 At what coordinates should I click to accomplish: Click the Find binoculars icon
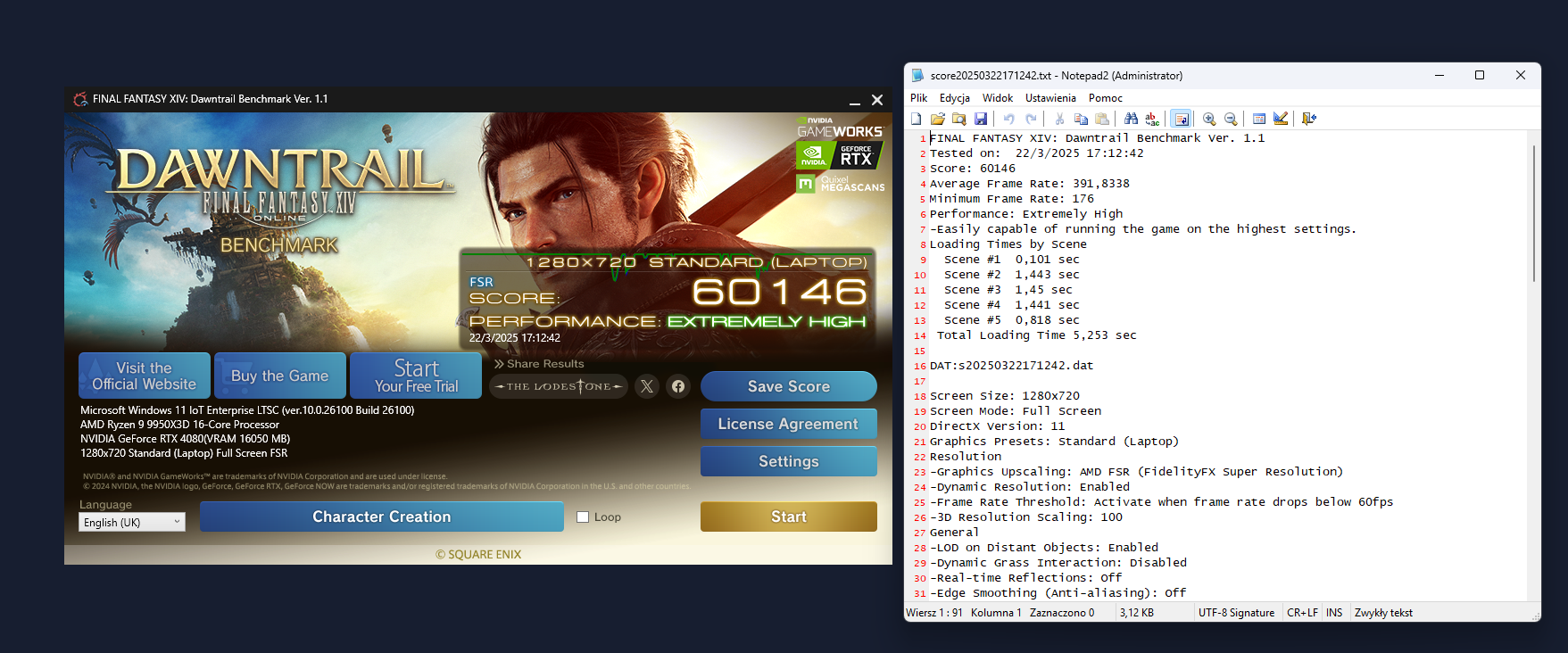pos(1131,119)
